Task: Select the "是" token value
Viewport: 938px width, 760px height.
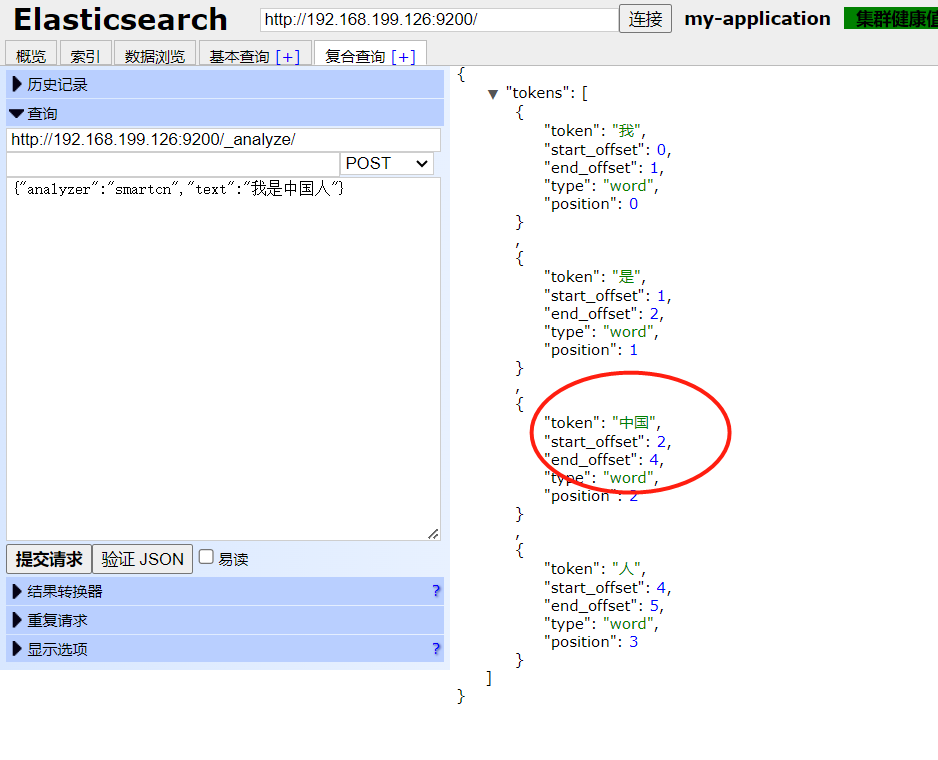Action: point(626,276)
